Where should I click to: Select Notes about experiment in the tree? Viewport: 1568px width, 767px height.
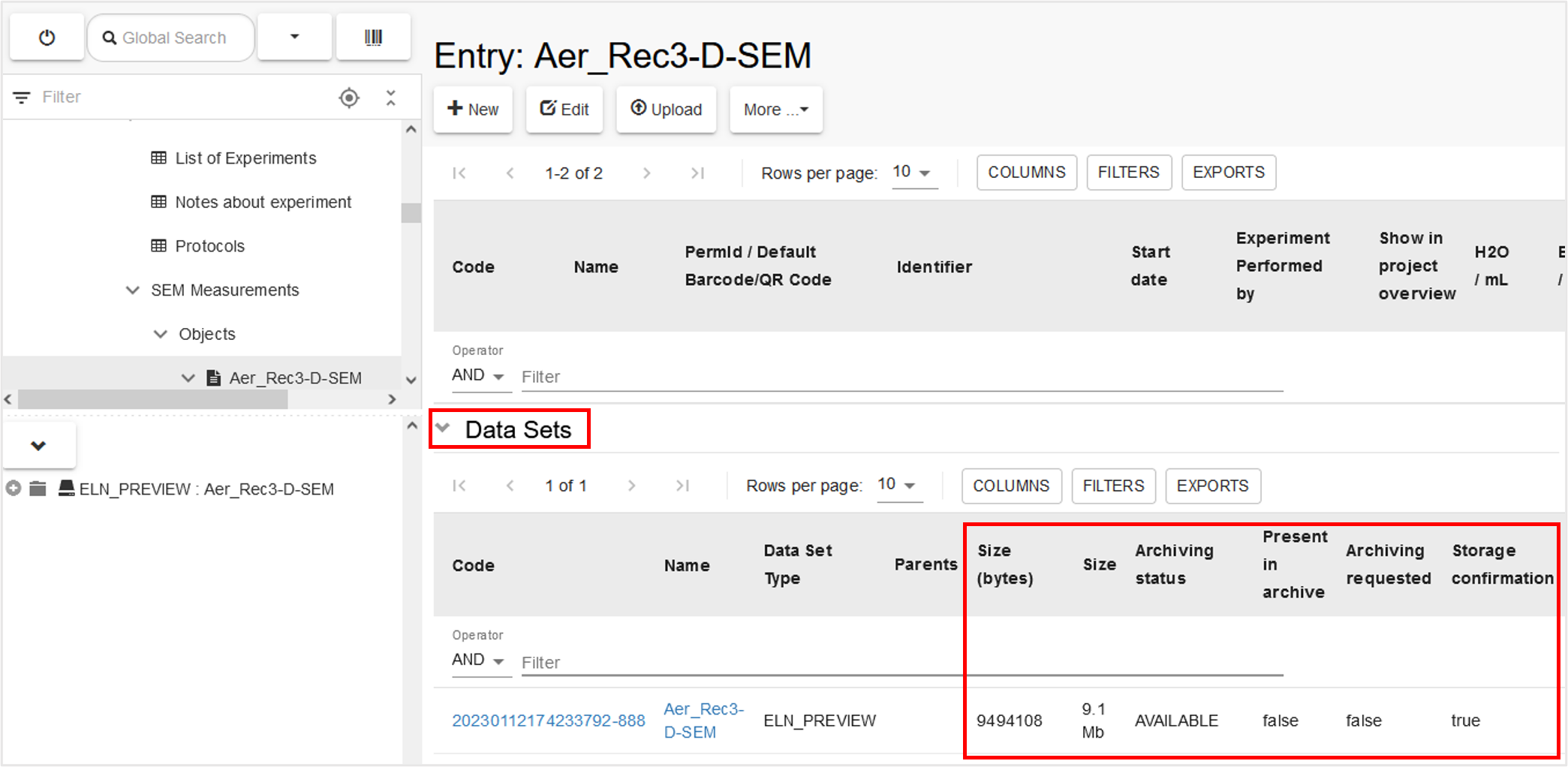point(263,202)
